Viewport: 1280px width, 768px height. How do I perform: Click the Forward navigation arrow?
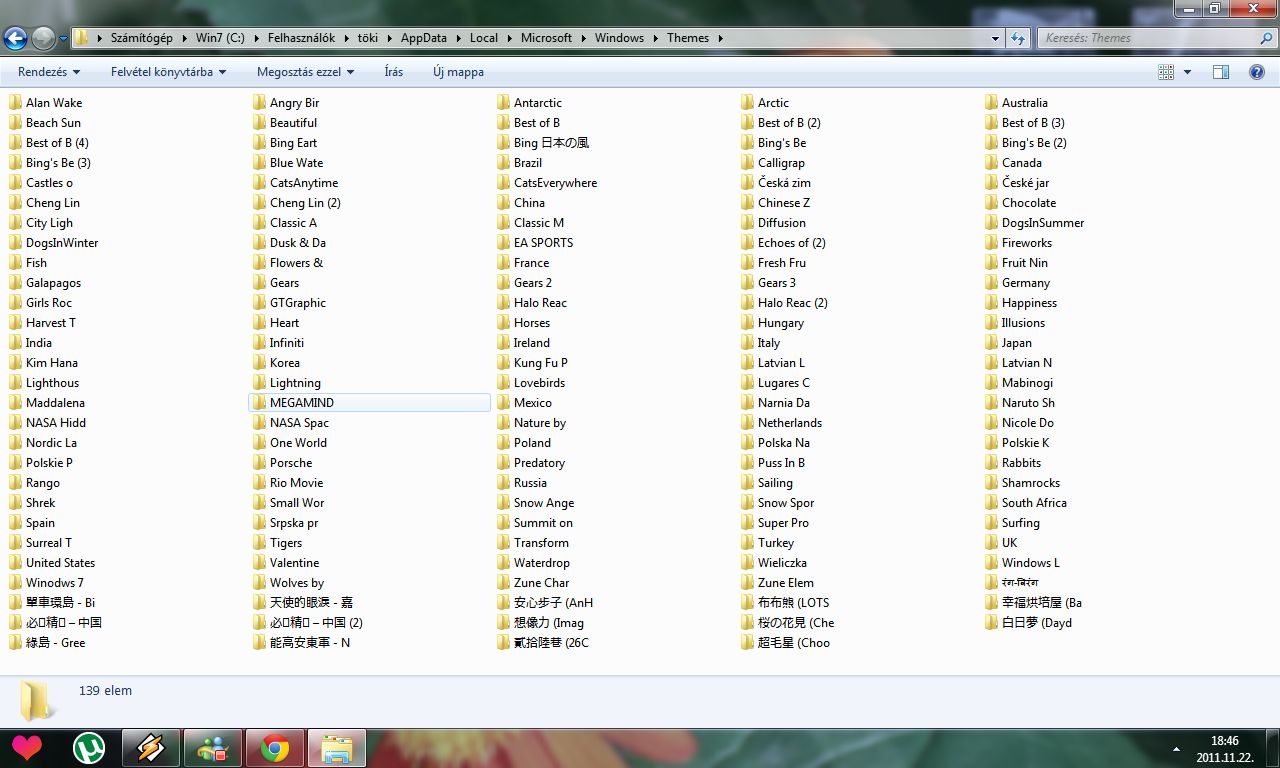tap(43, 39)
